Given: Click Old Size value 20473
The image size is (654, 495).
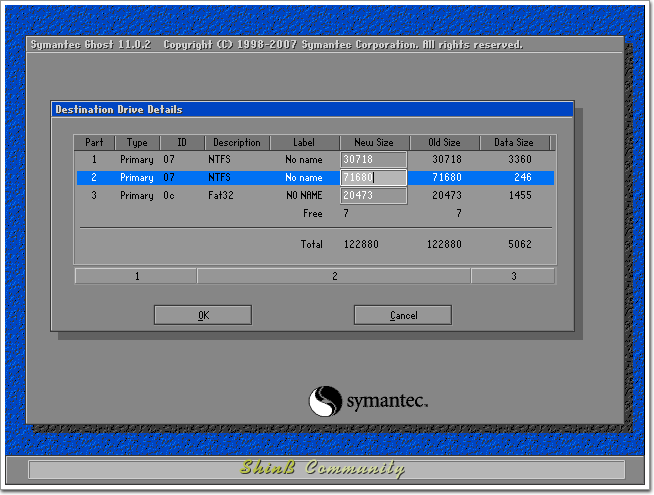Looking at the screenshot, I should pyautogui.click(x=447, y=195).
